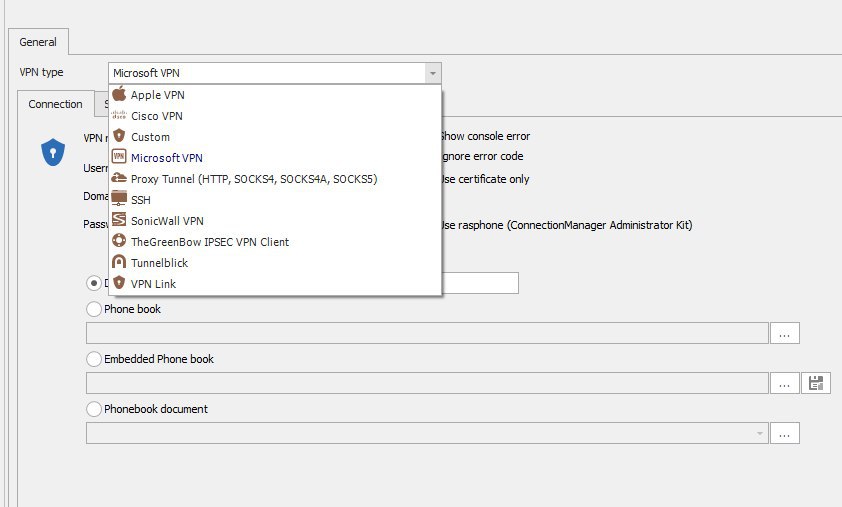Click TheGreenBow lifebuoy icon
Viewport: 842px width, 507px height.
119,241
